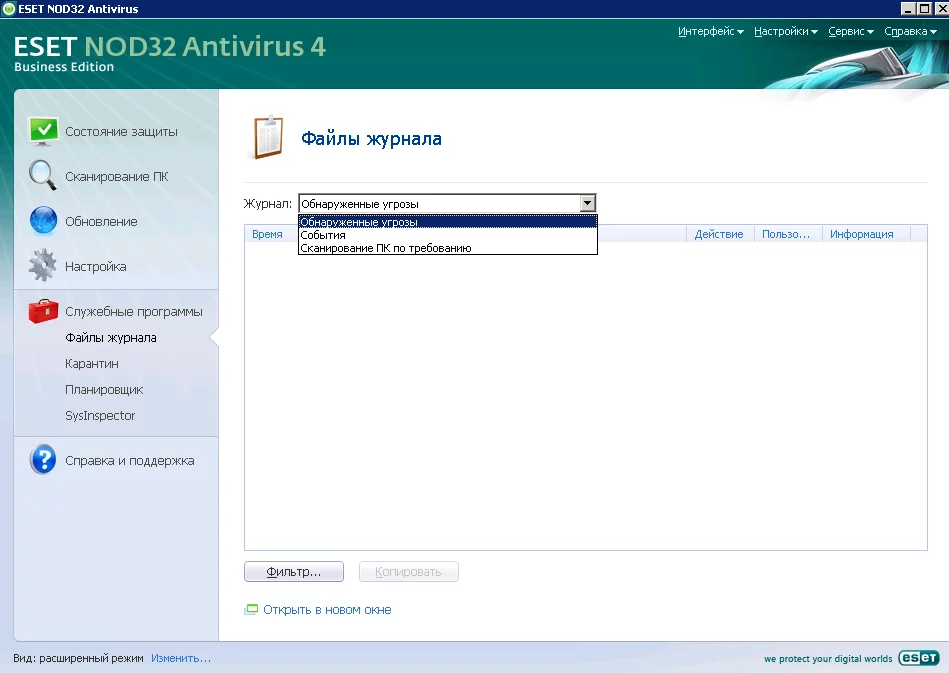This screenshot has height=673, width=949.
Task: Open the Планировщик submenu item
Action: (x=104, y=390)
